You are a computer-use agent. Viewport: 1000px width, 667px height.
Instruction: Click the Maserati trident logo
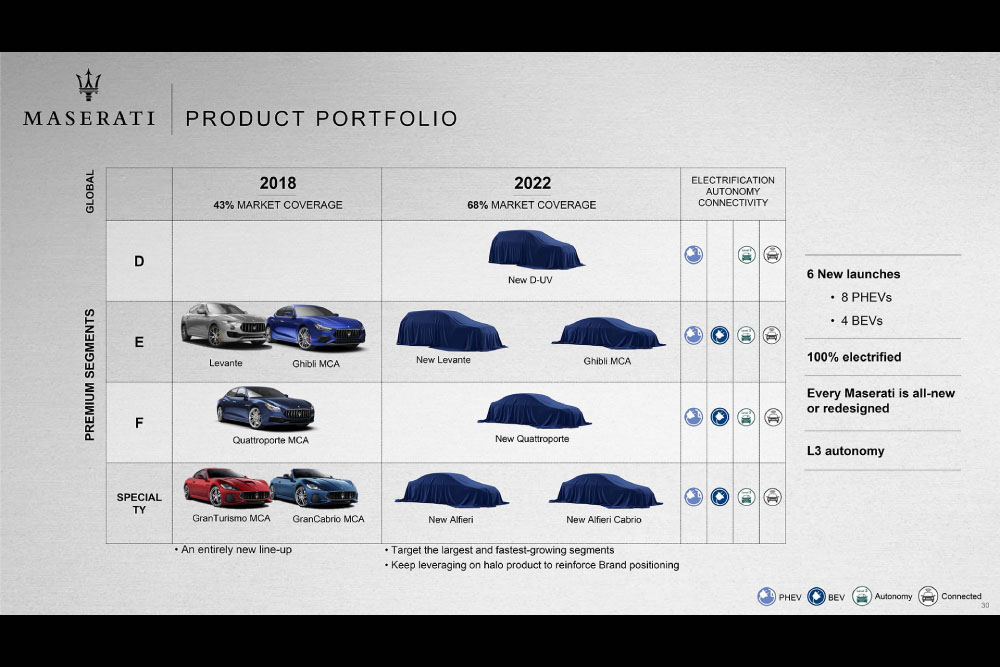pyautogui.click(x=89, y=85)
